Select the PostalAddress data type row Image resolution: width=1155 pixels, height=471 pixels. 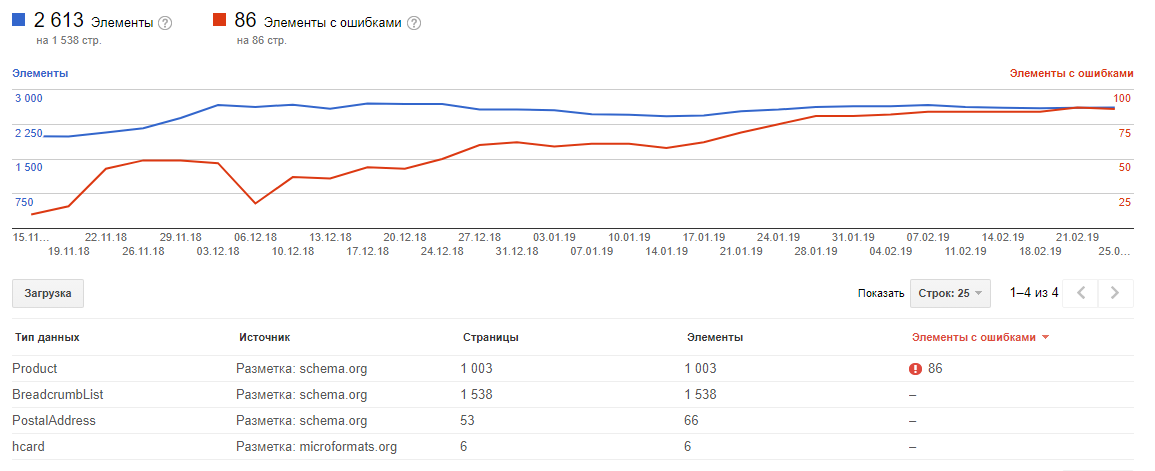coord(54,421)
